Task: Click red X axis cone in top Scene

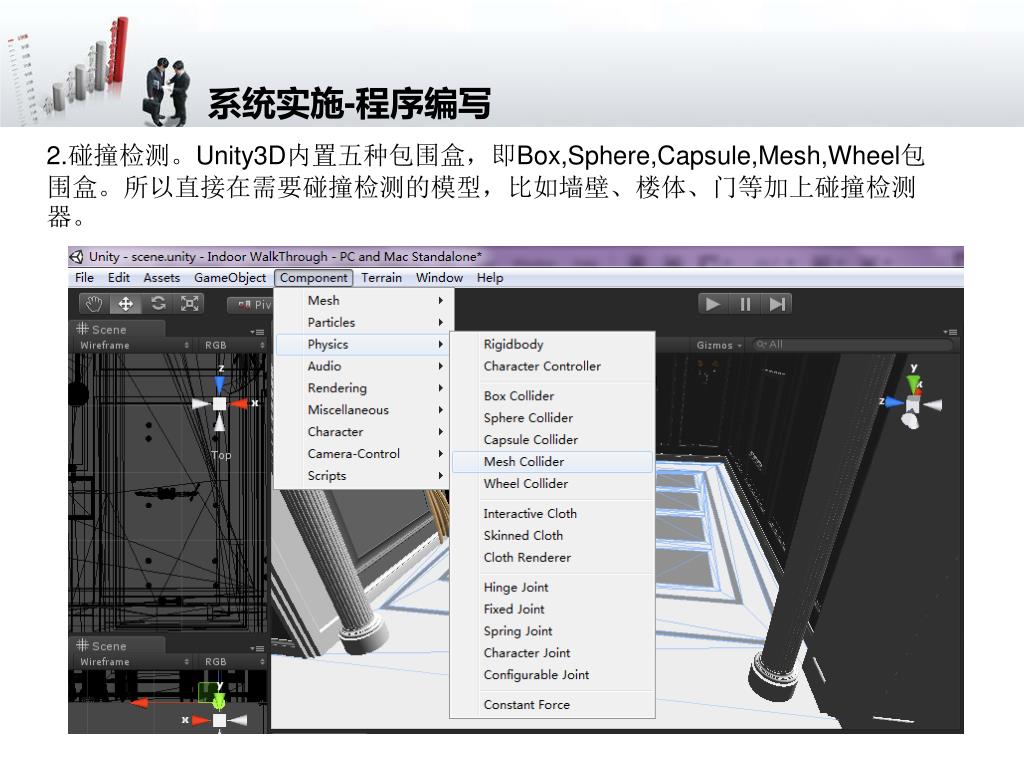Action: [238, 404]
